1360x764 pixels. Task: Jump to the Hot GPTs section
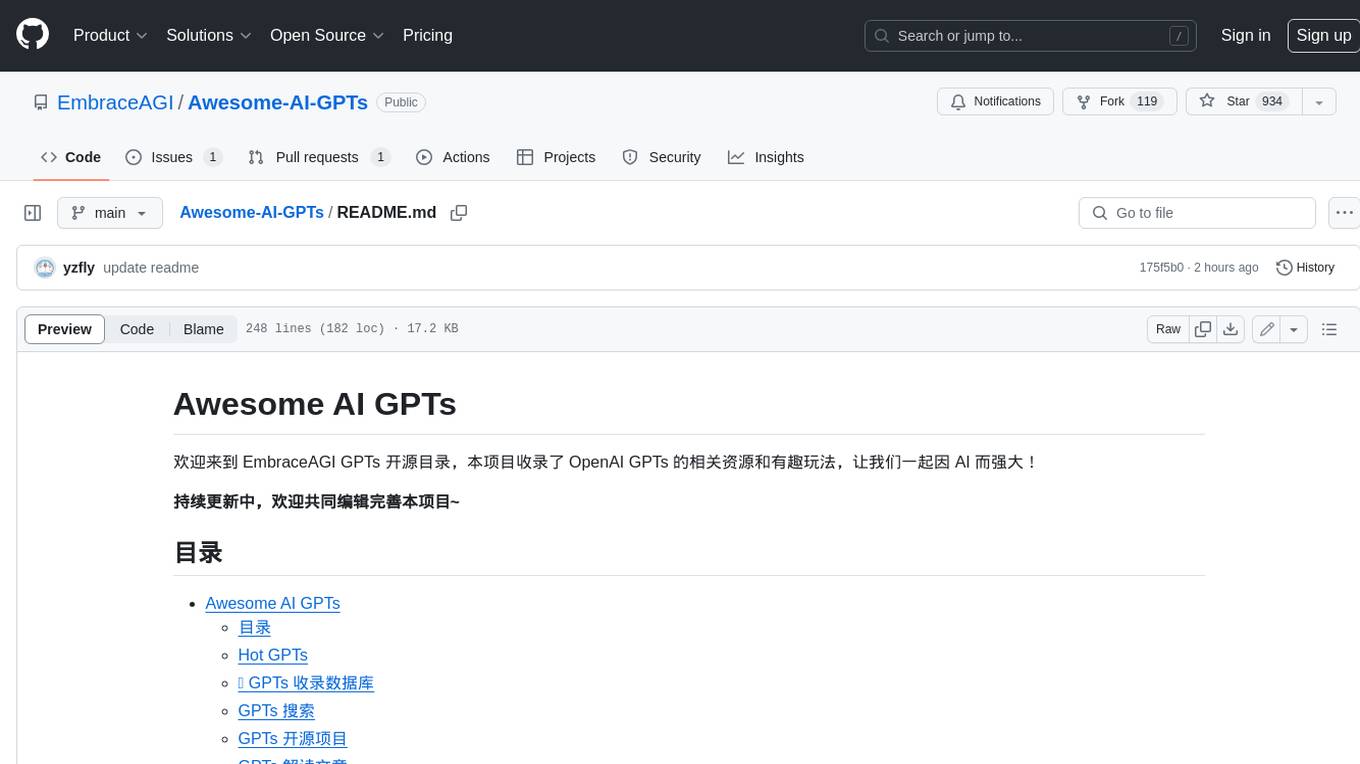point(272,655)
